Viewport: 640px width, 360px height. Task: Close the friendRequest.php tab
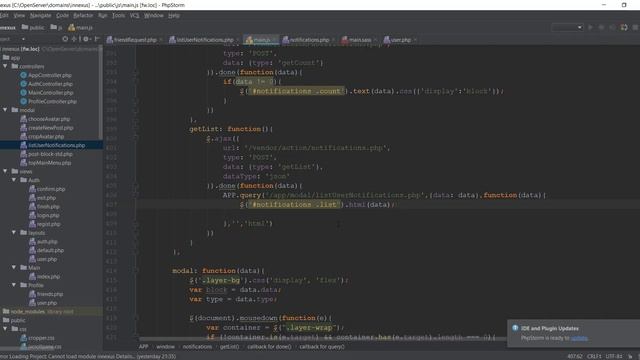[x=161, y=40]
